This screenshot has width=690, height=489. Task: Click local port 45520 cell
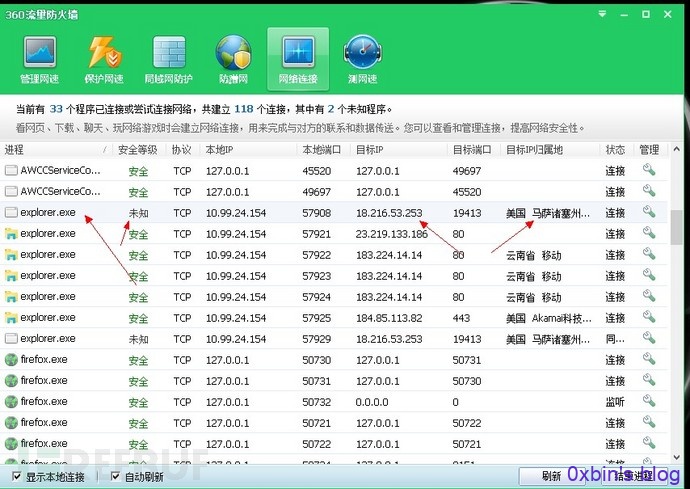click(x=316, y=171)
